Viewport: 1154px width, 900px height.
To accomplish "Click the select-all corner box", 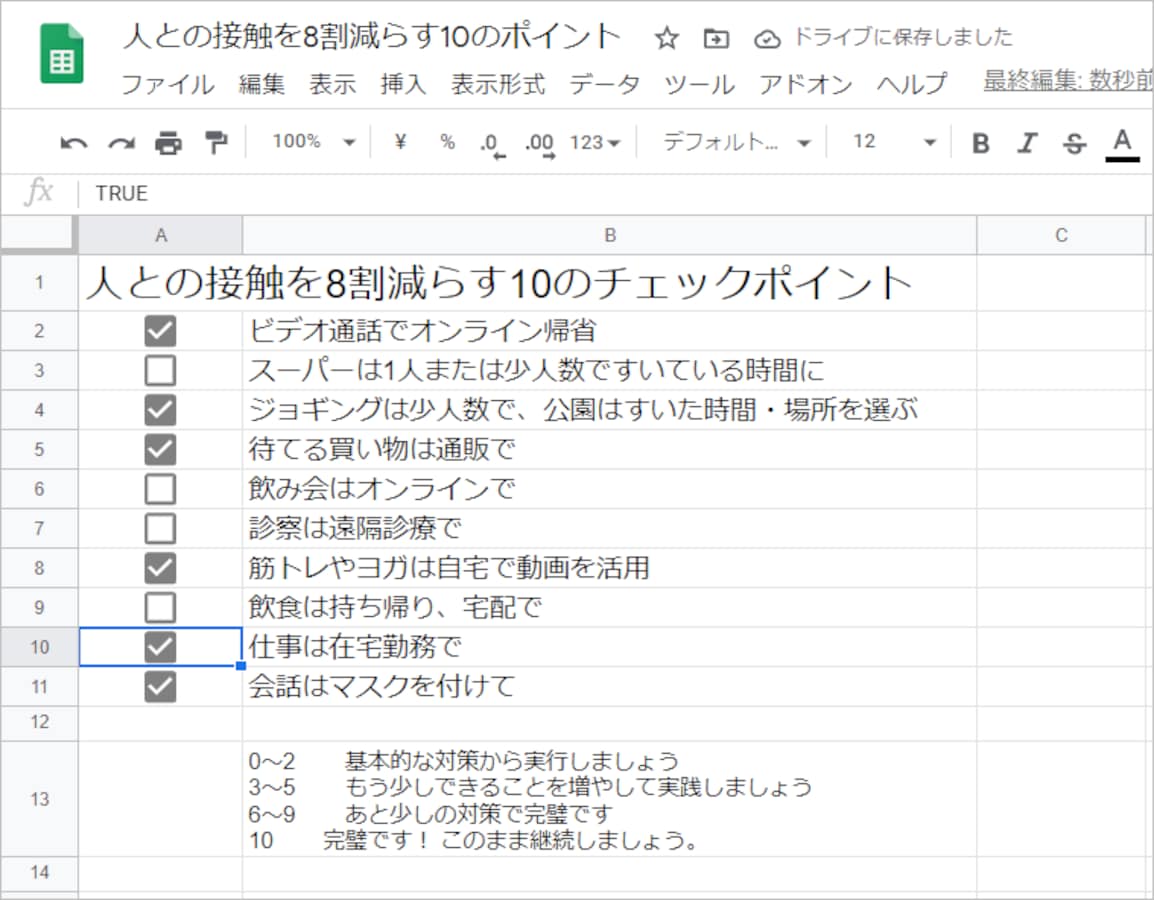I will [39, 235].
